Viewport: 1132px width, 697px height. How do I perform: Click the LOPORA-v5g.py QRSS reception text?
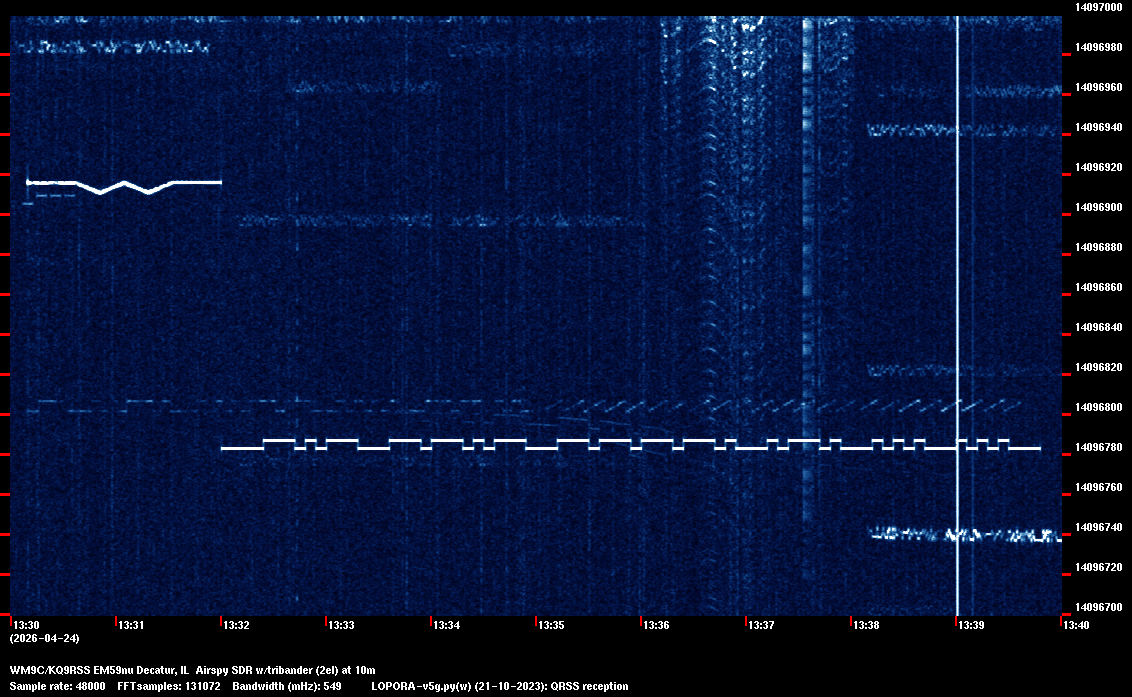[x=499, y=686]
